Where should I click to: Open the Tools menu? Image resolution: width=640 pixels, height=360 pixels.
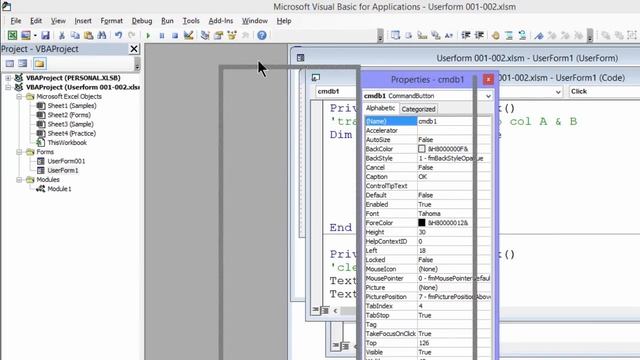191,21
